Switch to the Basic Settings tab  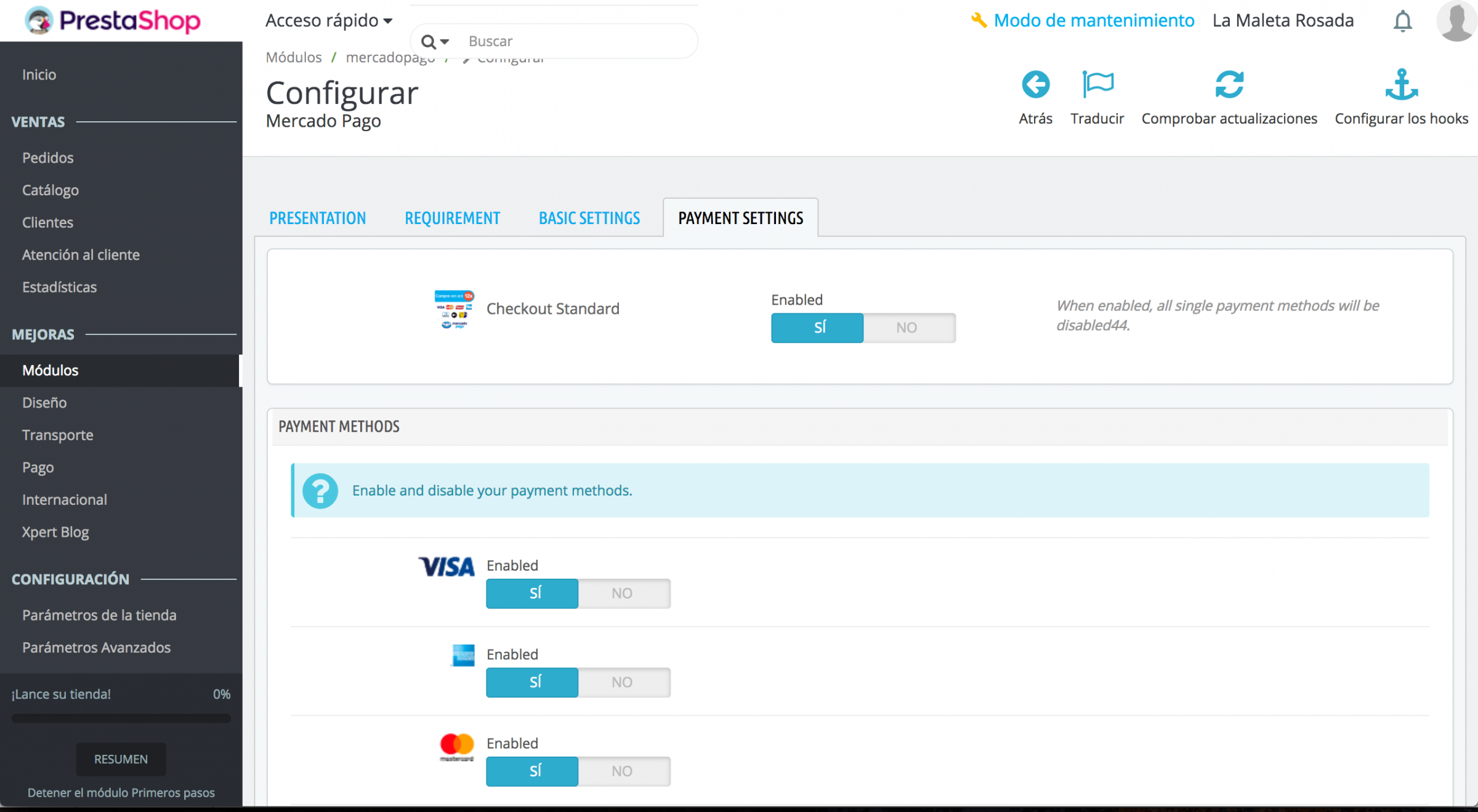click(x=589, y=218)
